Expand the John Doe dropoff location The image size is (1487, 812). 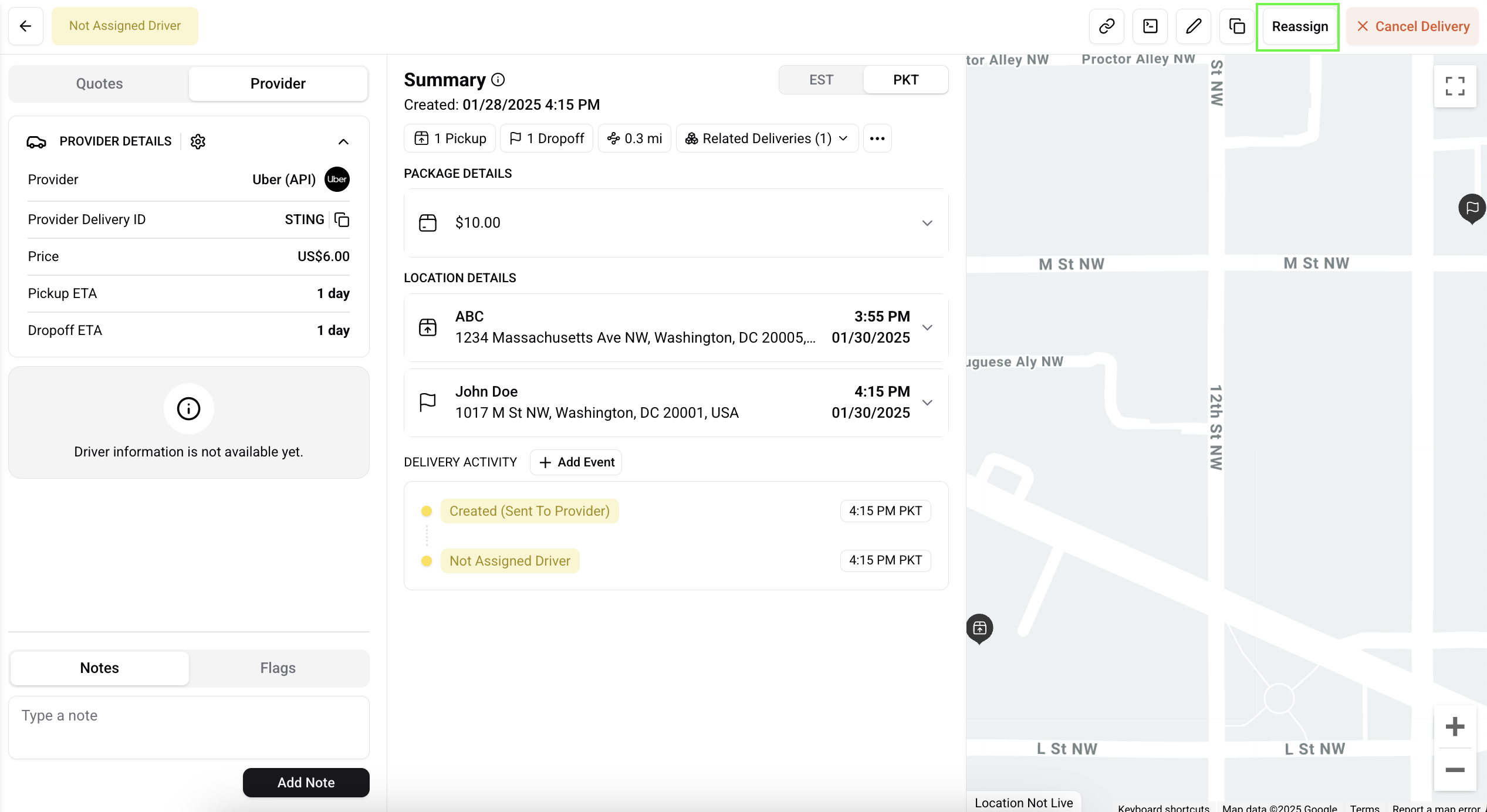[927, 402]
